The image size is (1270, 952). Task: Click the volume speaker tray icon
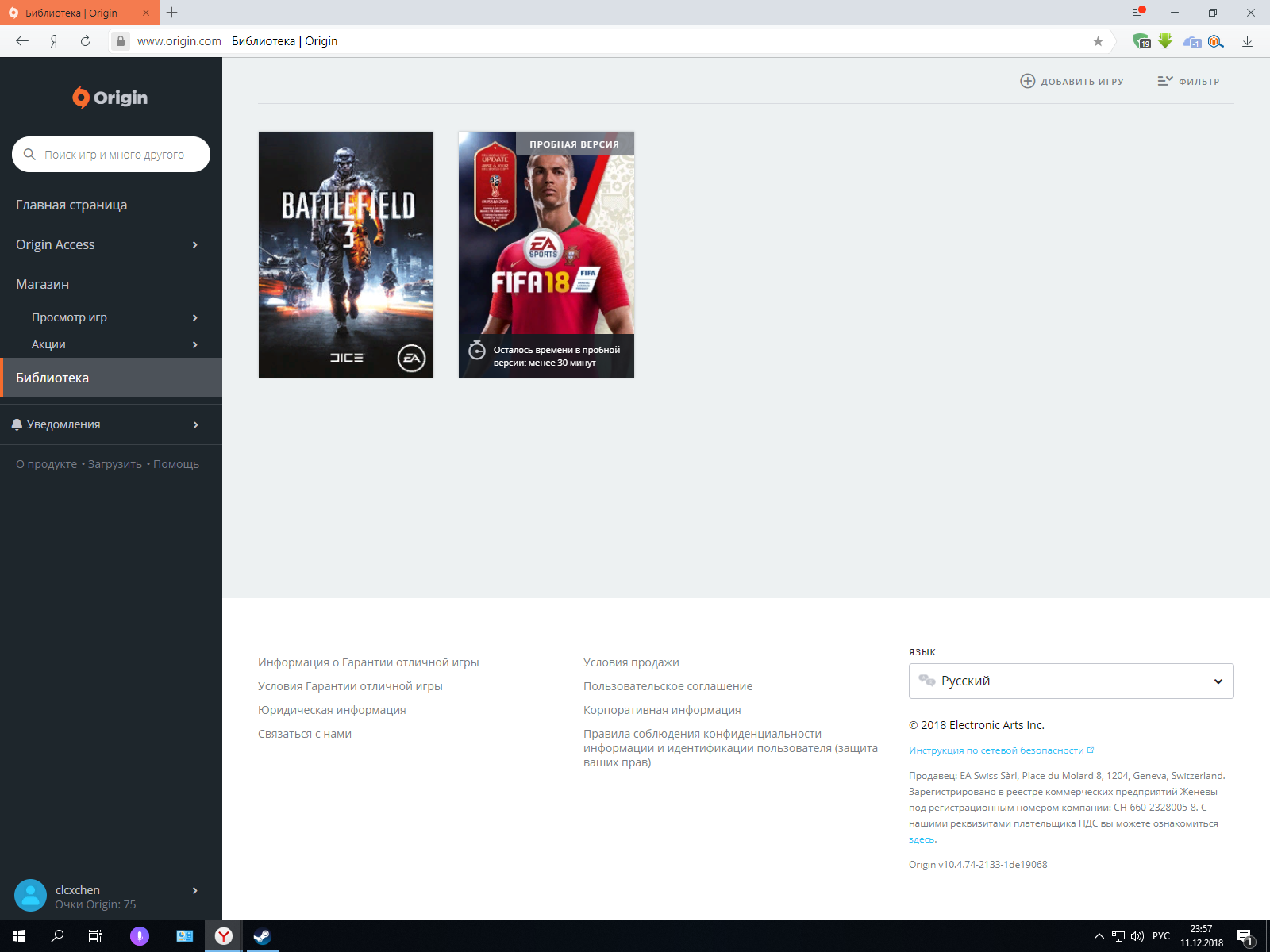[x=1137, y=936]
